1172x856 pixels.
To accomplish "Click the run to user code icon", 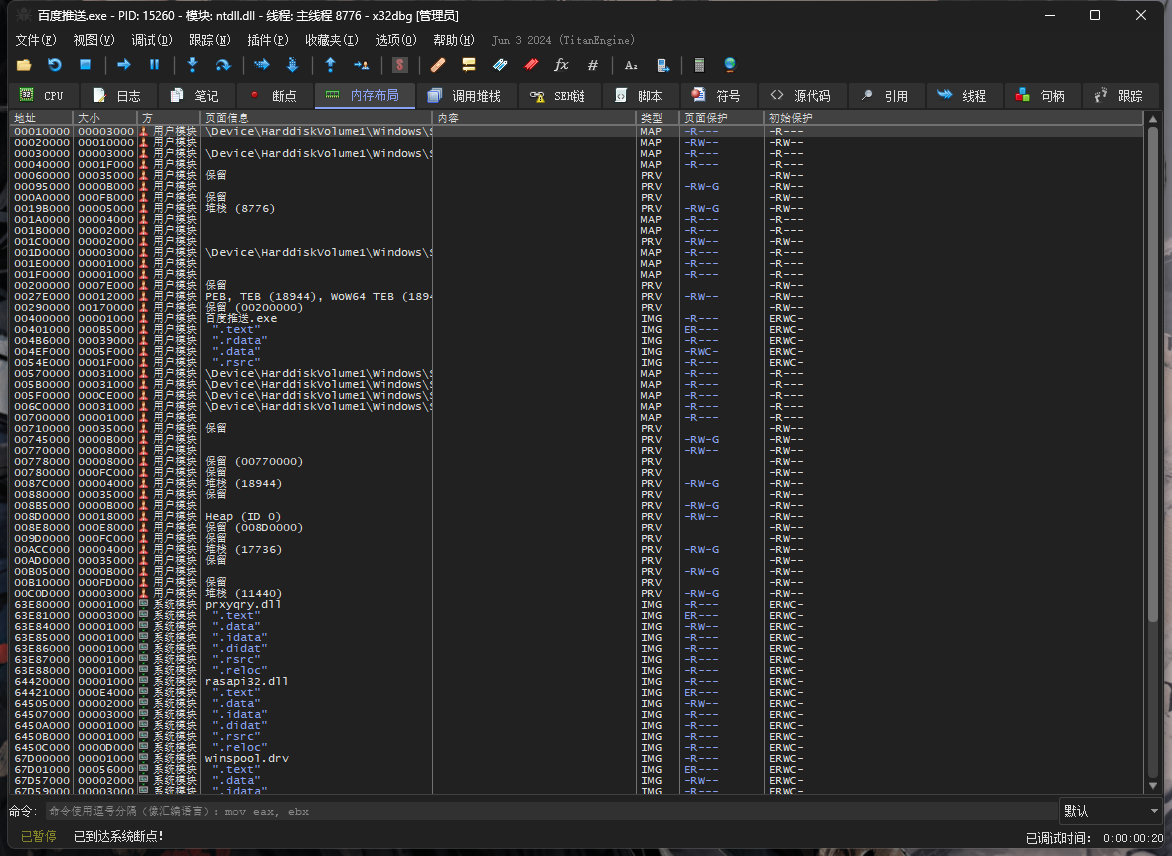I will (362, 65).
